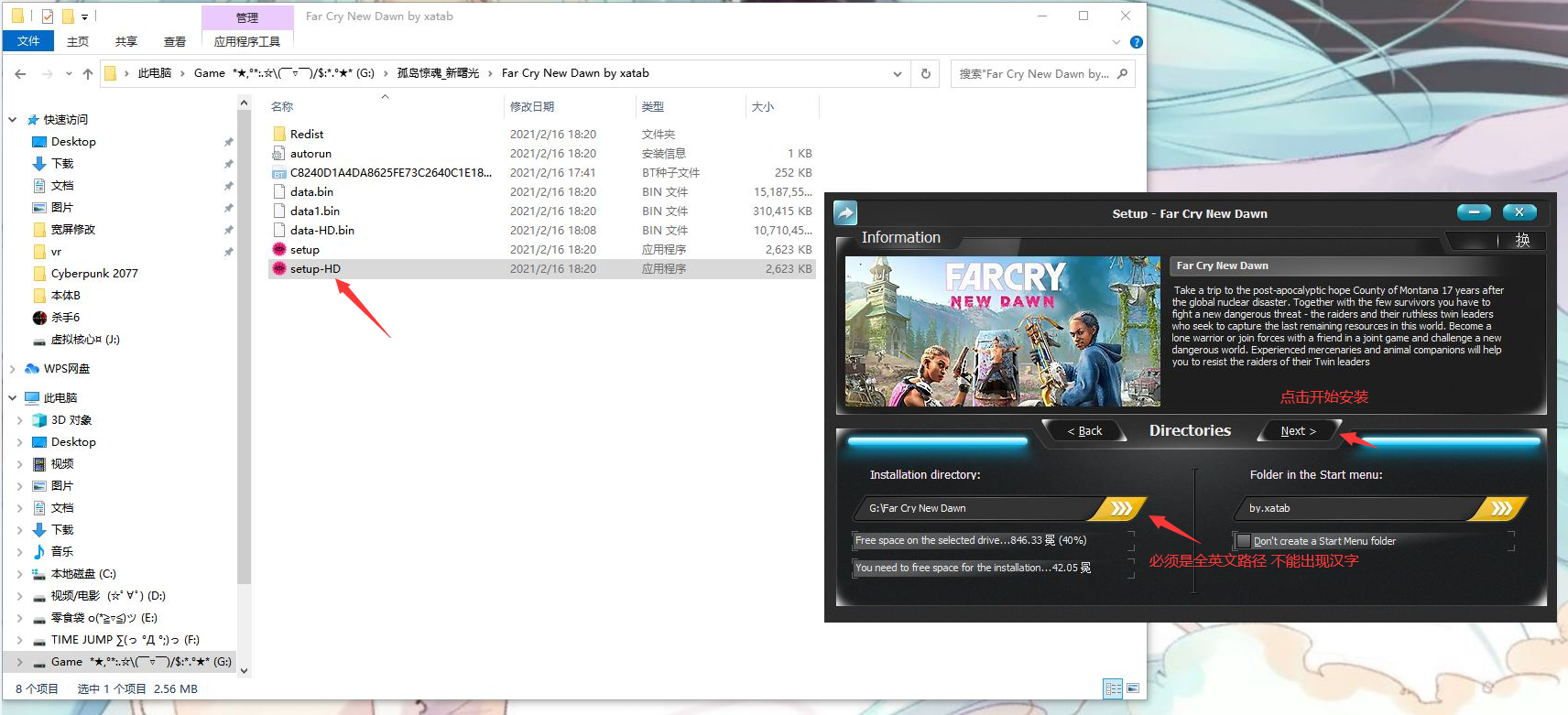Click the torrent file icon starting with C8240D1A

point(279,172)
